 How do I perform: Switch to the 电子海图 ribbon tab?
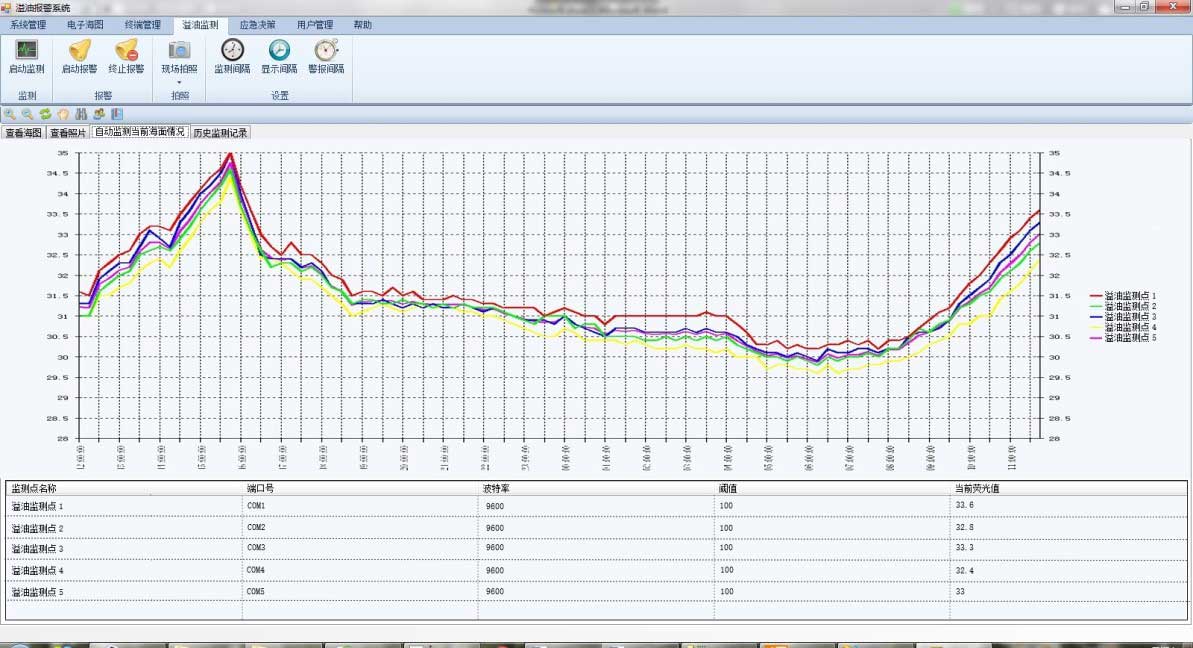[85, 24]
